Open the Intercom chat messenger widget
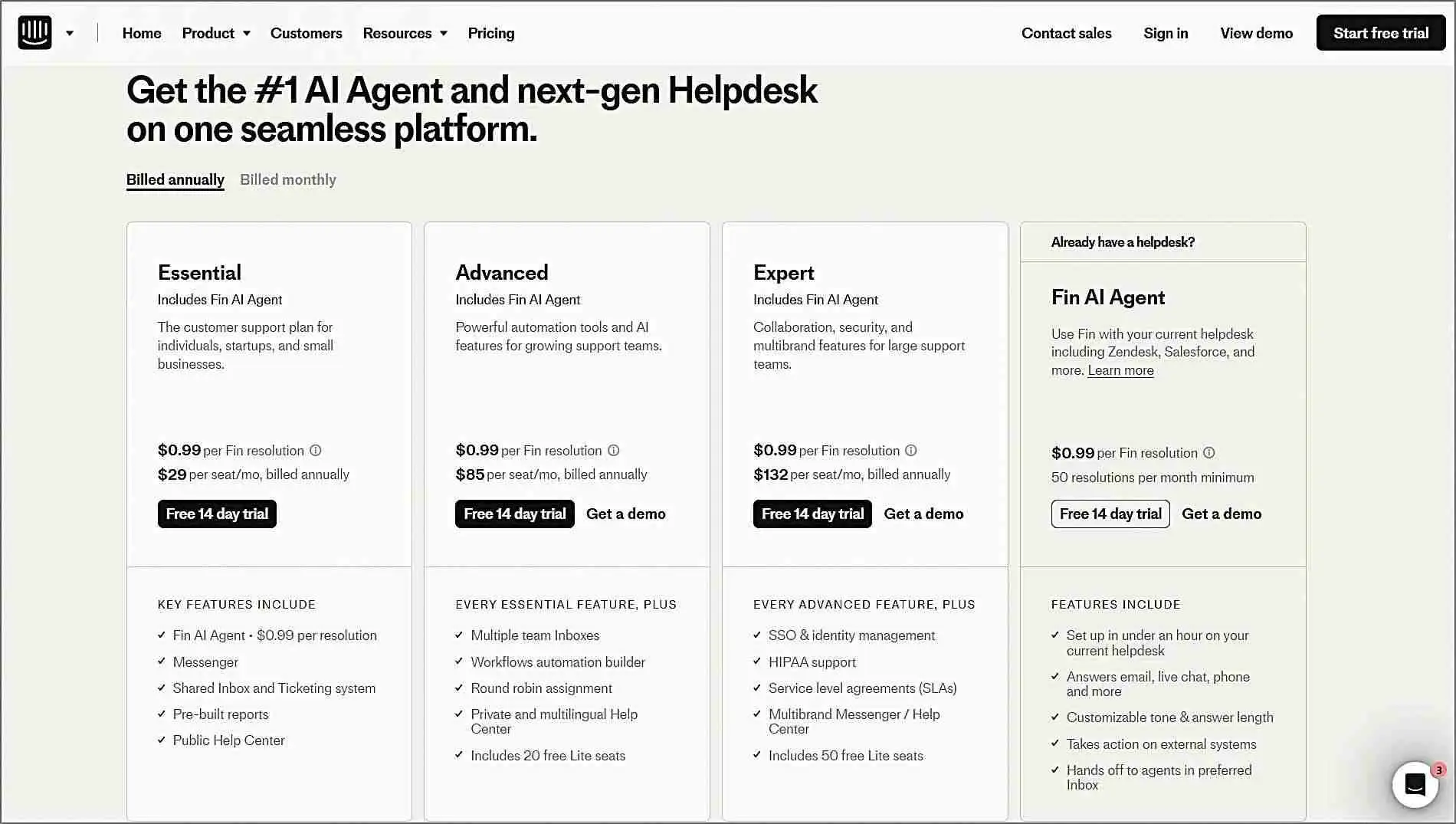The width and height of the screenshot is (1456, 824). [x=1414, y=784]
